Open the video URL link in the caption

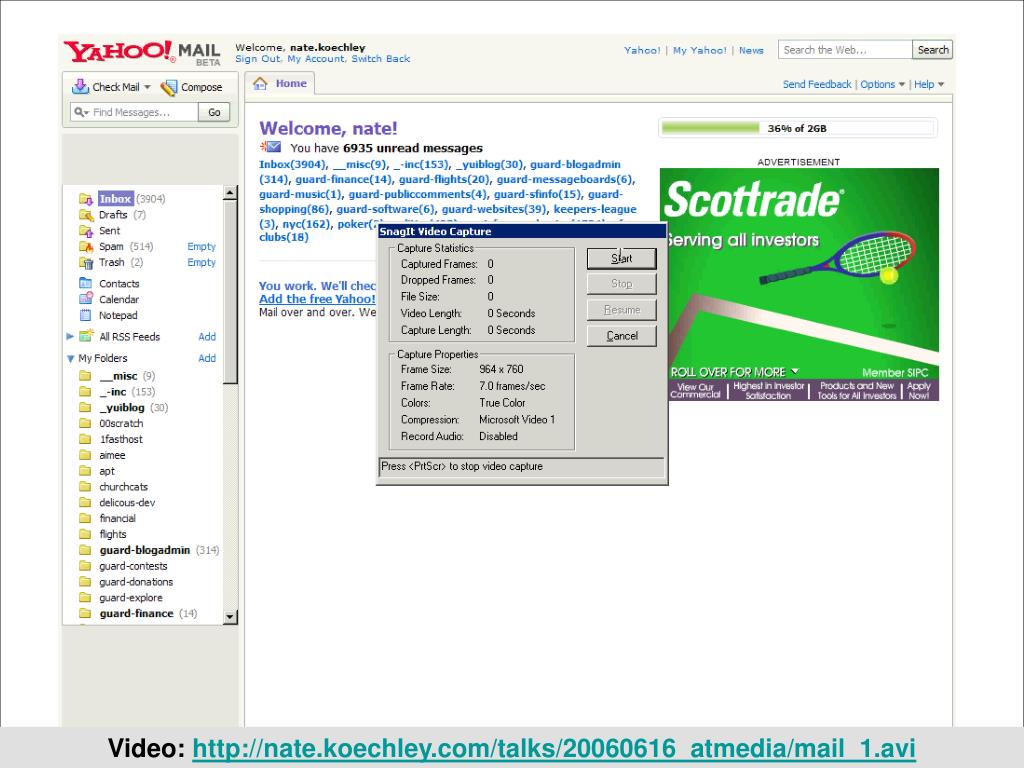[554, 748]
